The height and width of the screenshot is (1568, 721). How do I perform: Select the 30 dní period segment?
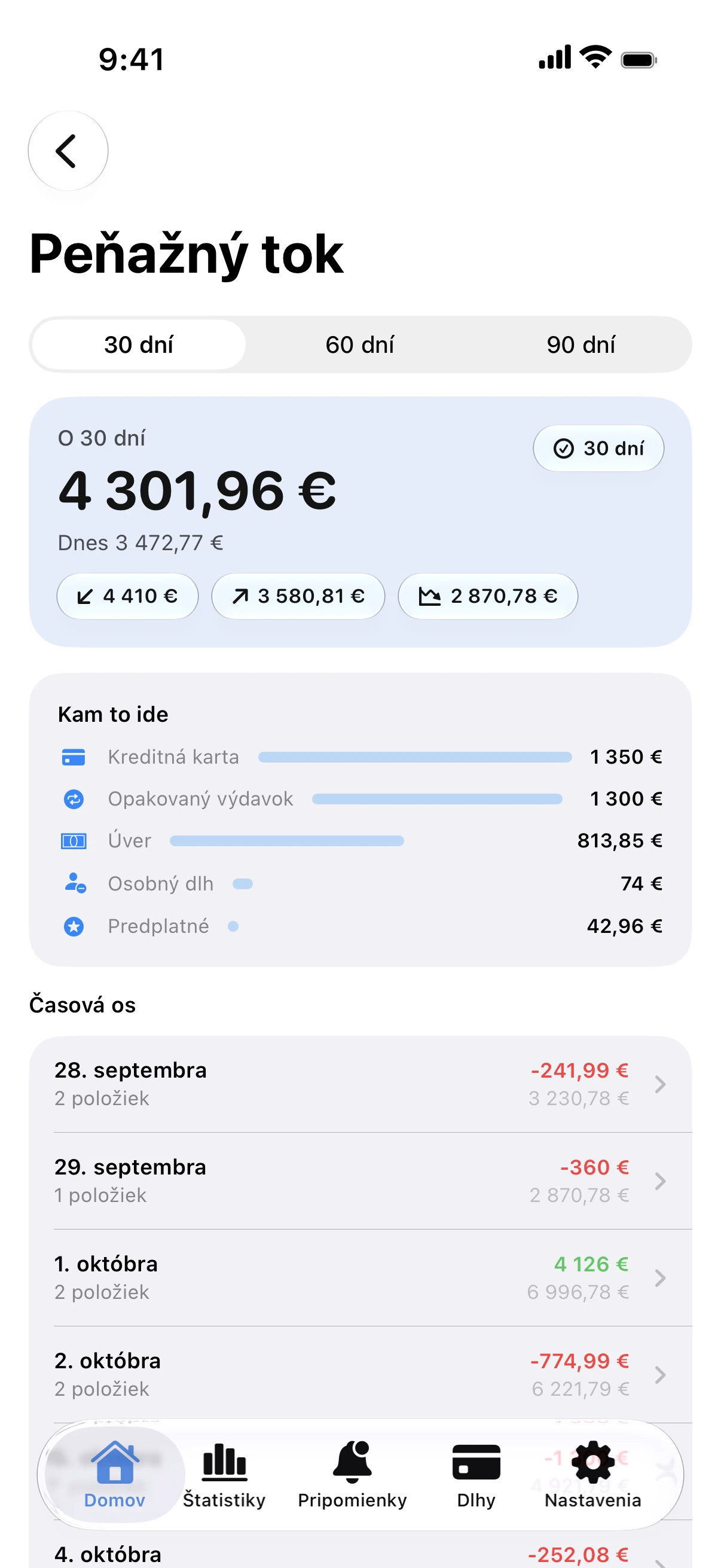tap(139, 344)
